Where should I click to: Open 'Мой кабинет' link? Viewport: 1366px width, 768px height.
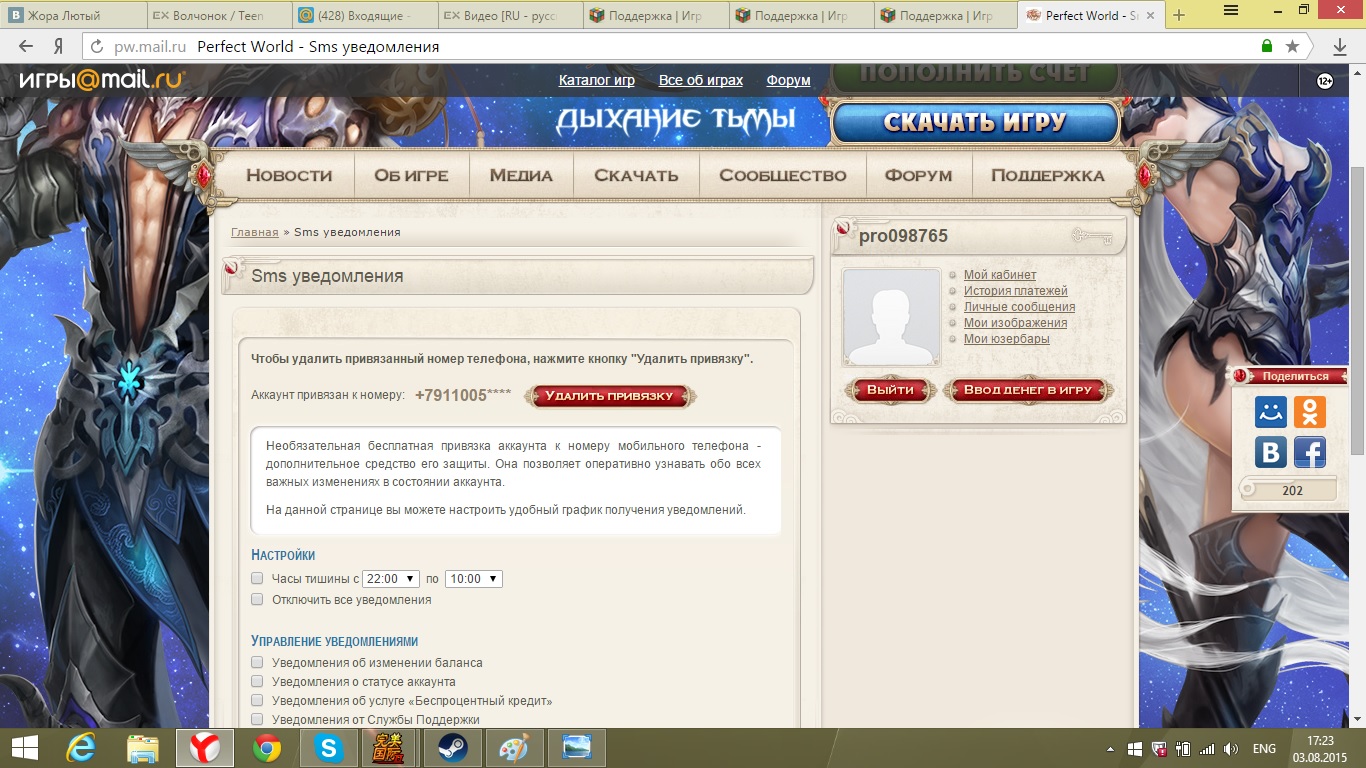pos(1000,275)
